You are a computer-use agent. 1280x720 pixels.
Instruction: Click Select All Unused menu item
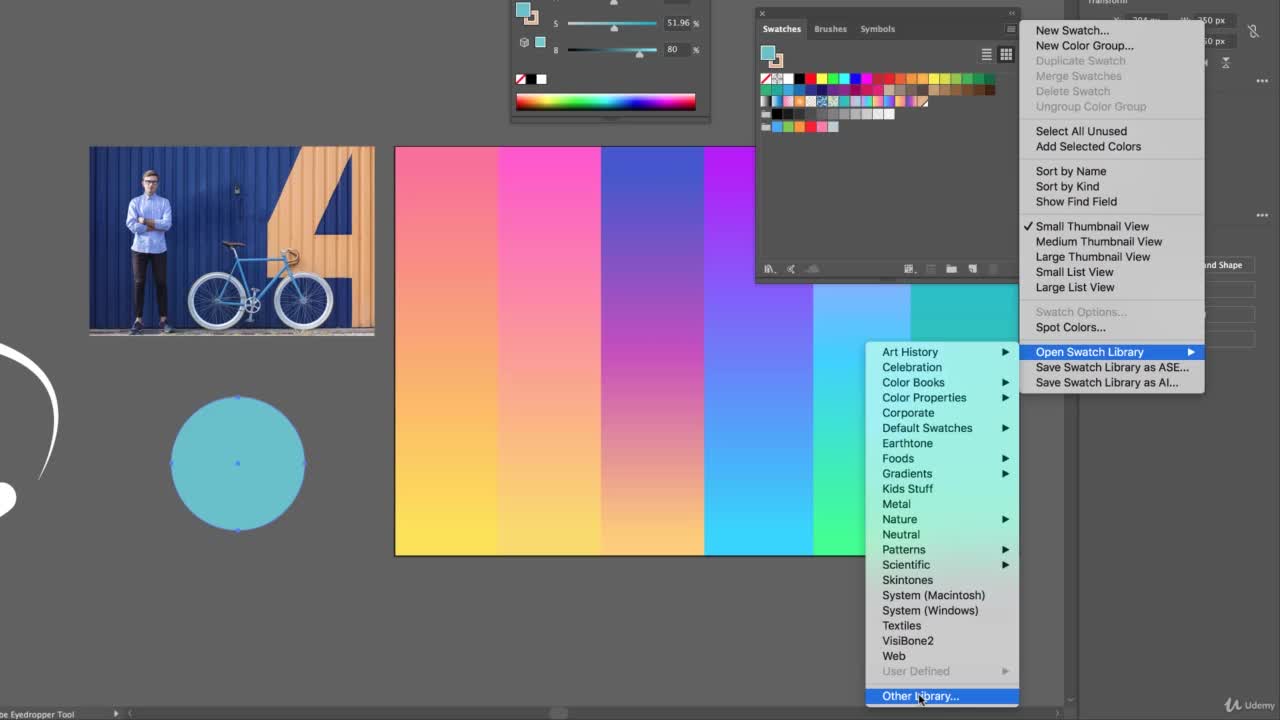point(1081,131)
